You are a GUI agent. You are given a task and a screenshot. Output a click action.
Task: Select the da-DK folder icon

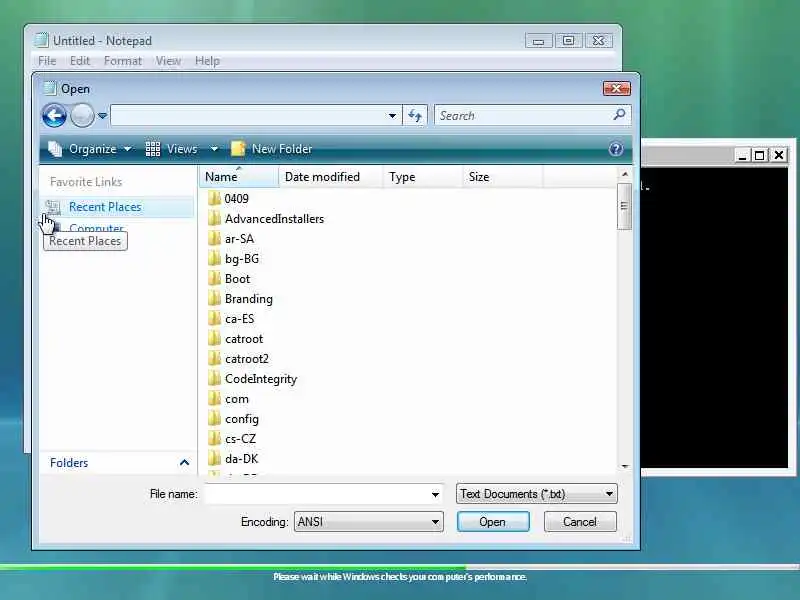[214, 459]
